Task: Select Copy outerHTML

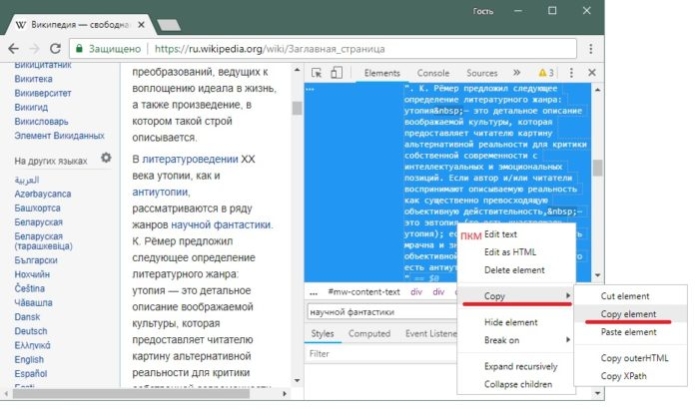Action: (x=634, y=358)
